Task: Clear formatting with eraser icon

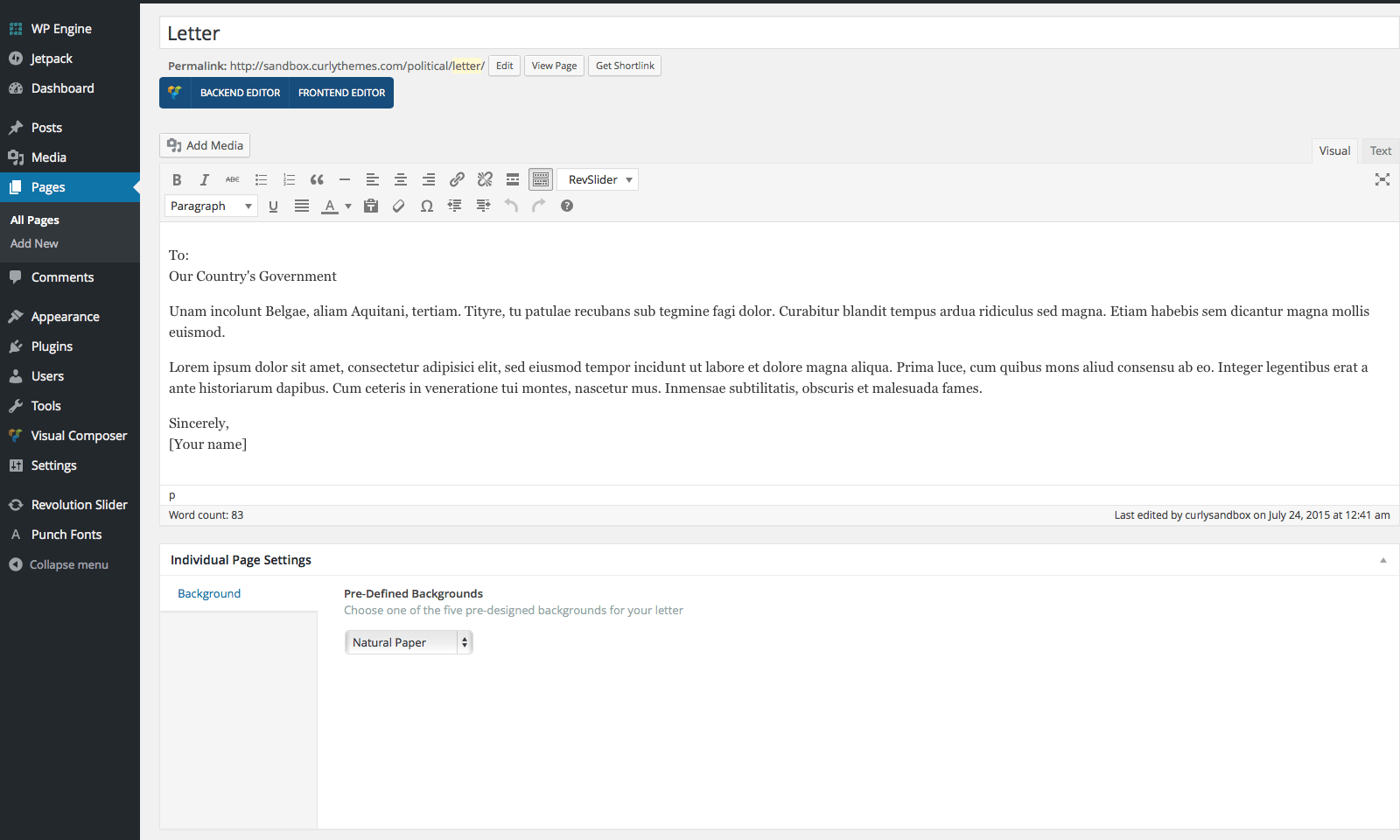Action: (399, 206)
